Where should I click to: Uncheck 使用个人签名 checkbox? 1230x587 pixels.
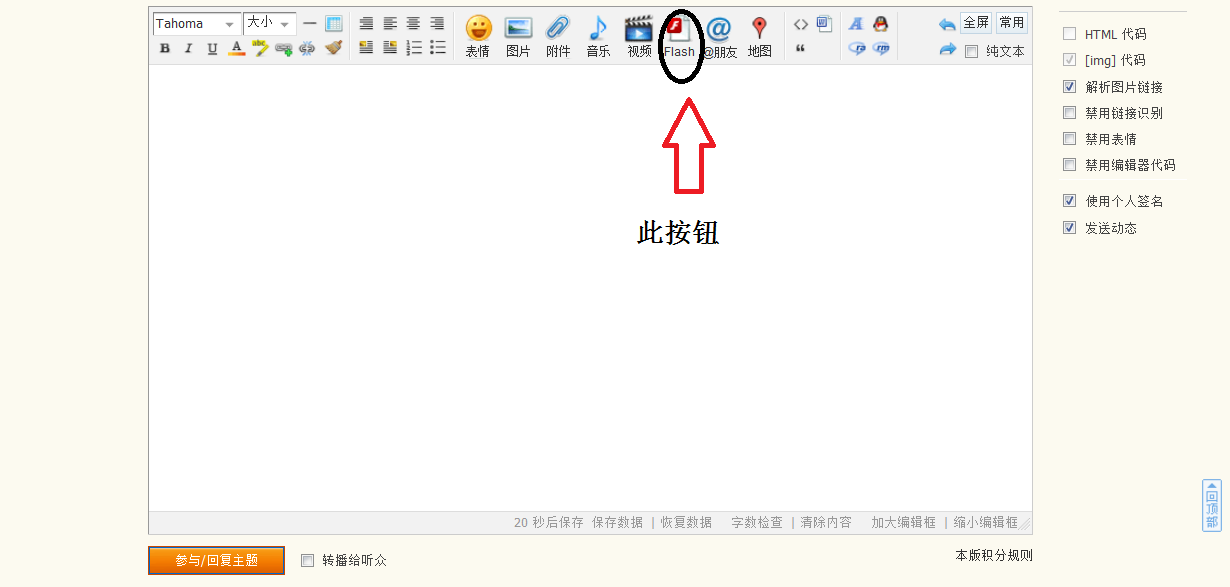pyautogui.click(x=1070, y=201)
